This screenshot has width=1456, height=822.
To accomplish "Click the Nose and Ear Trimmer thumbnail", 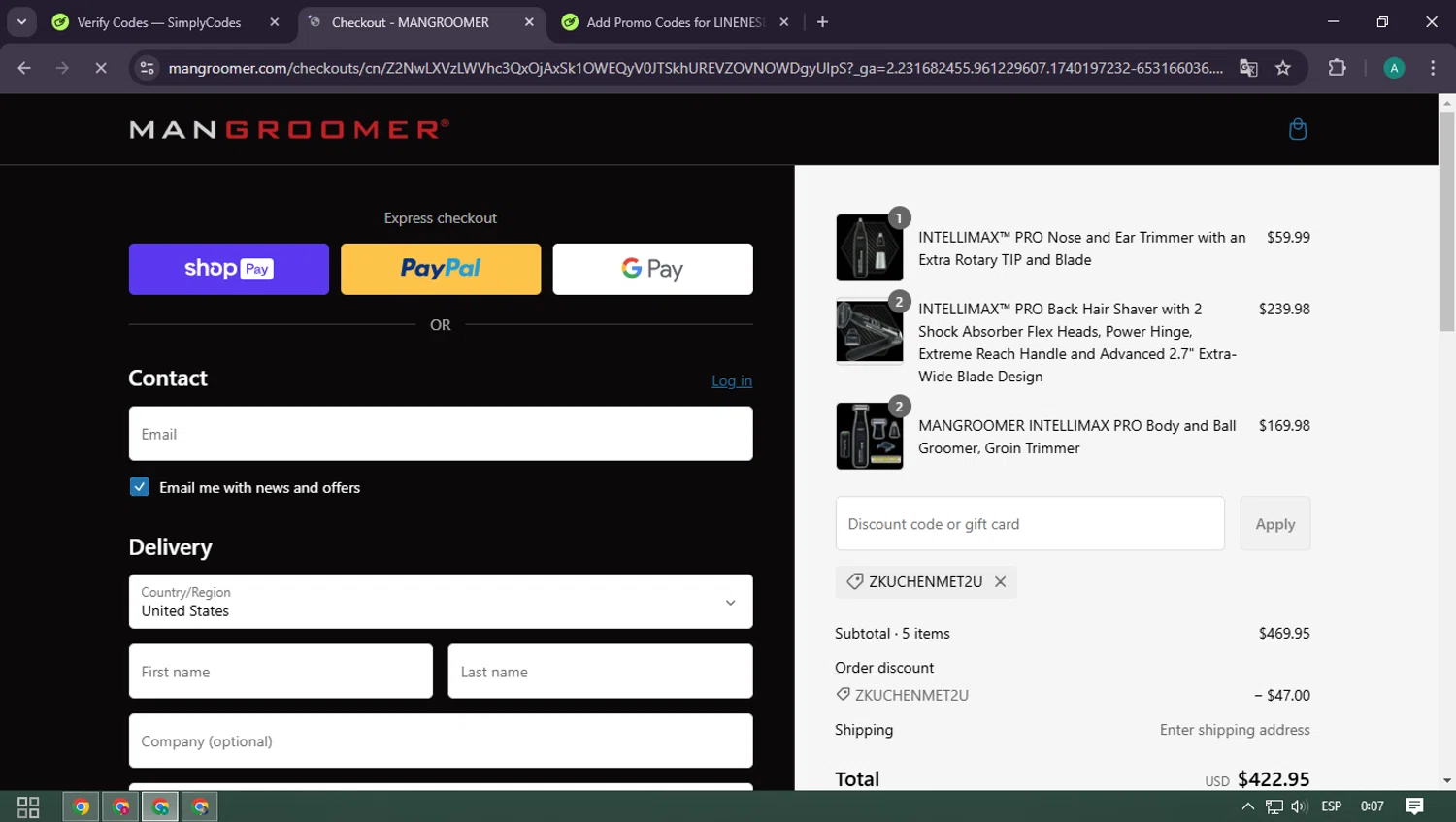I will coord(870,247).
